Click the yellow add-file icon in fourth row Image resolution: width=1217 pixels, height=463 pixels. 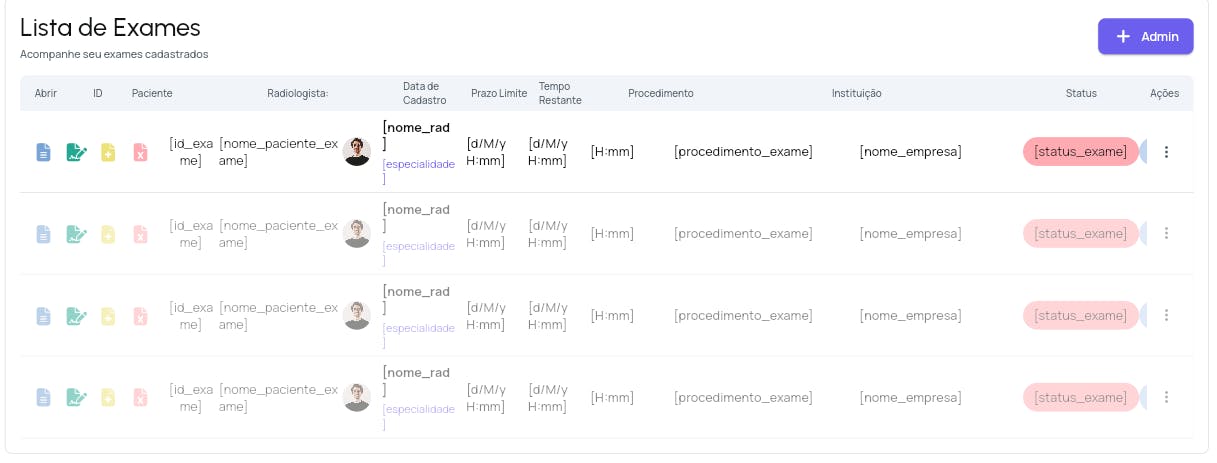(108, 397)
